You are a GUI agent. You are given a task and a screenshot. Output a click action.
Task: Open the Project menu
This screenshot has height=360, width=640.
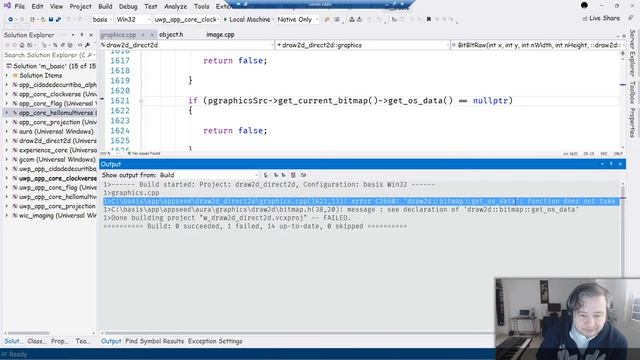80,7
